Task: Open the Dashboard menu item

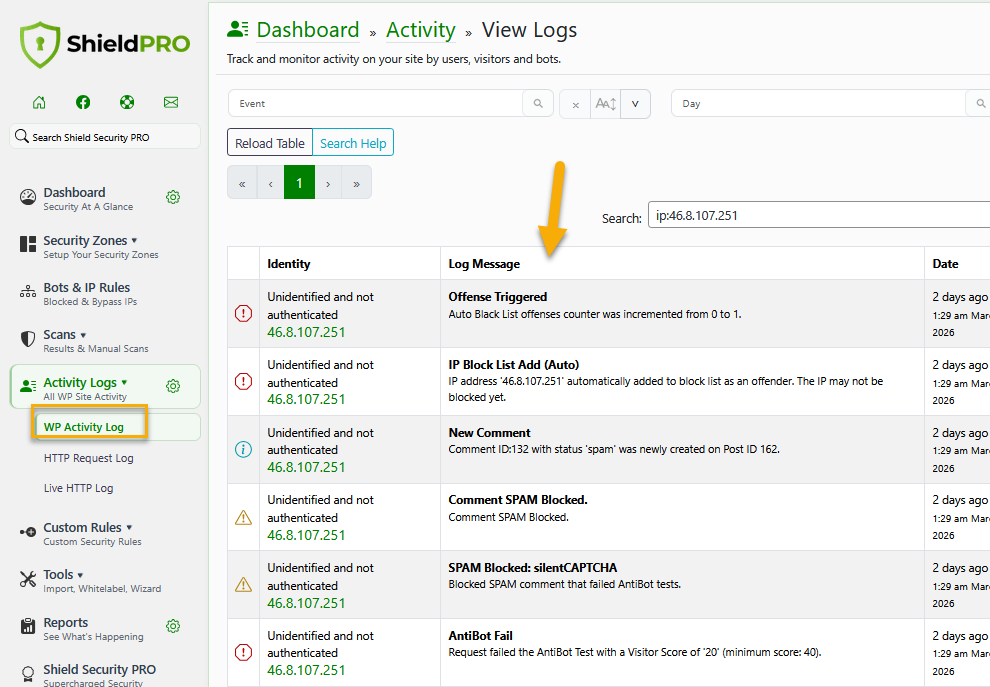Action: 88,198
